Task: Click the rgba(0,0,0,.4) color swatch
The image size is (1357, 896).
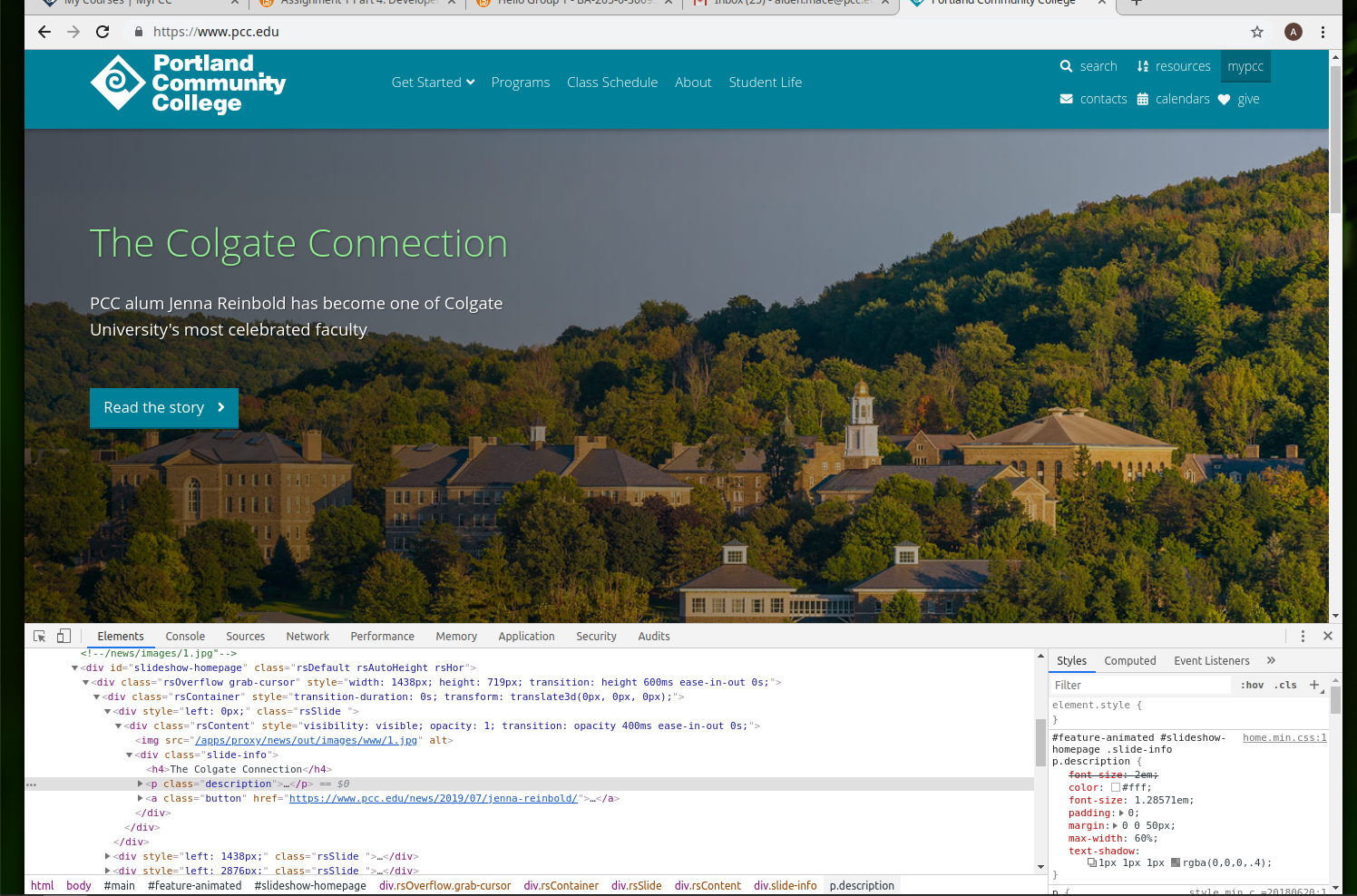Action: (x=1176, y=863)
